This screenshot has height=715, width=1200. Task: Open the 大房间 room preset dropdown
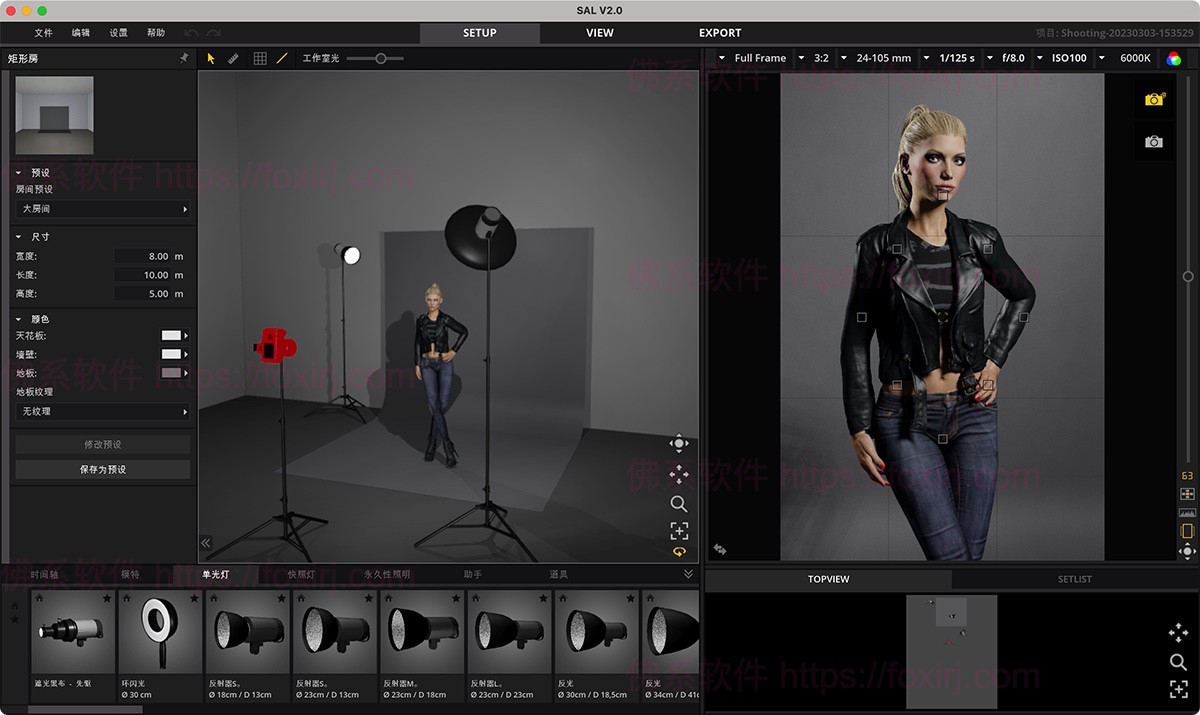103,209
